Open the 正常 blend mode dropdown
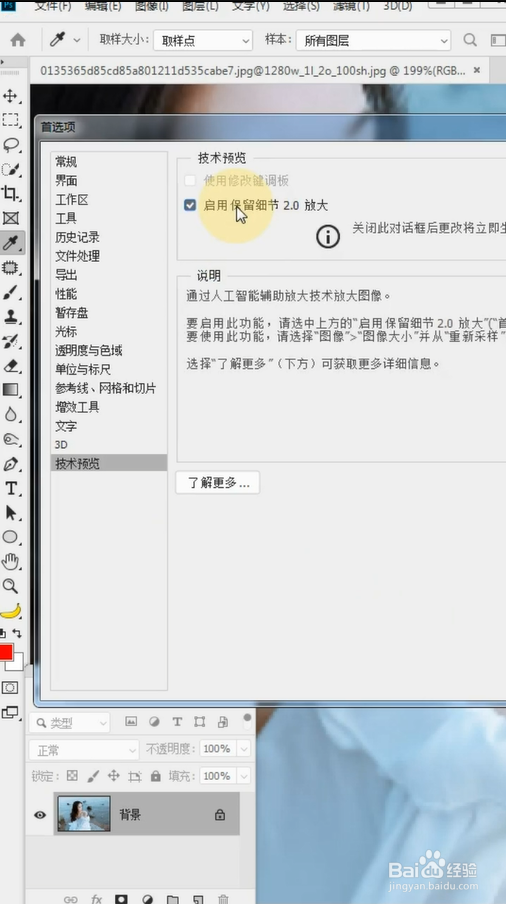 click(x=84, y=750)
